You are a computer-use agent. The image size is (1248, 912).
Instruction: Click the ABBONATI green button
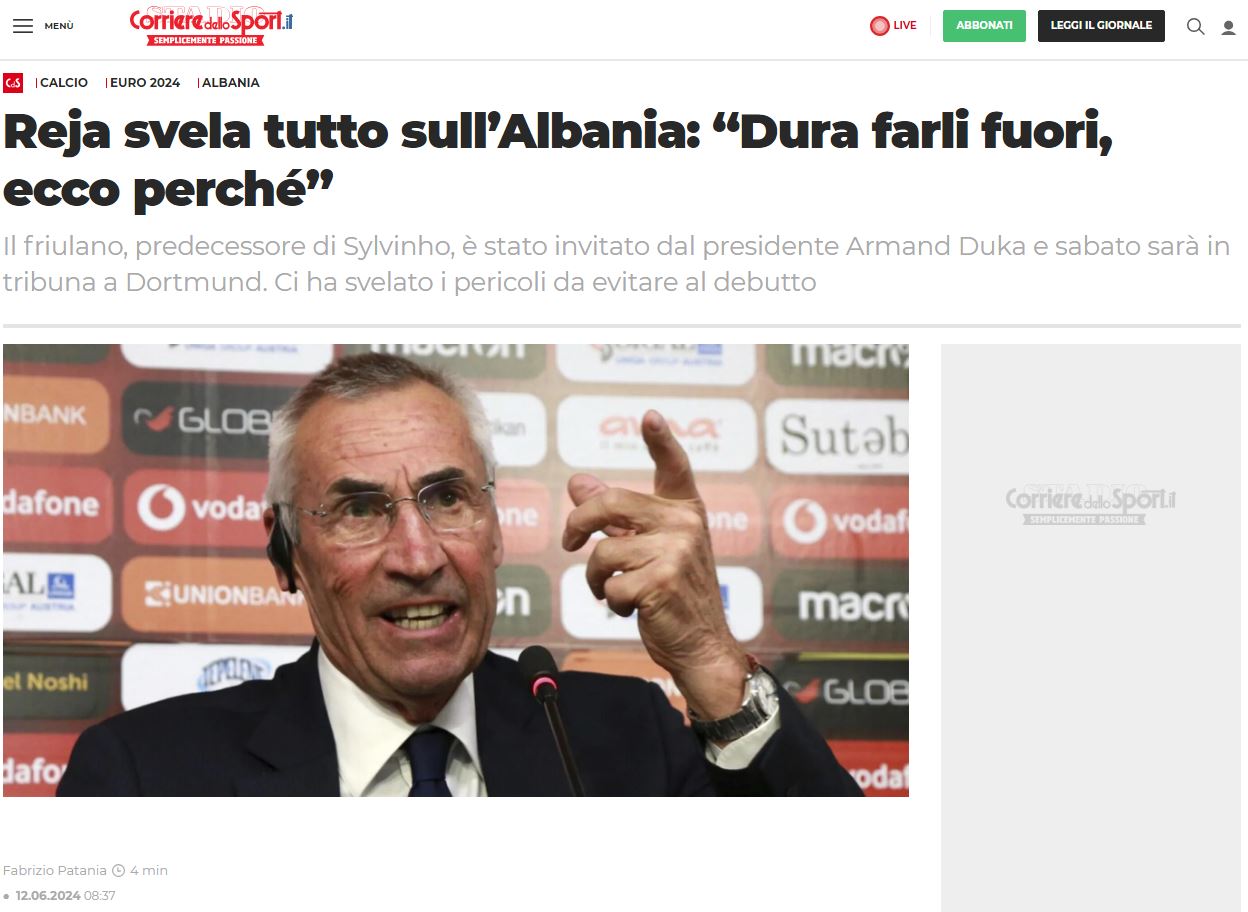984,26
